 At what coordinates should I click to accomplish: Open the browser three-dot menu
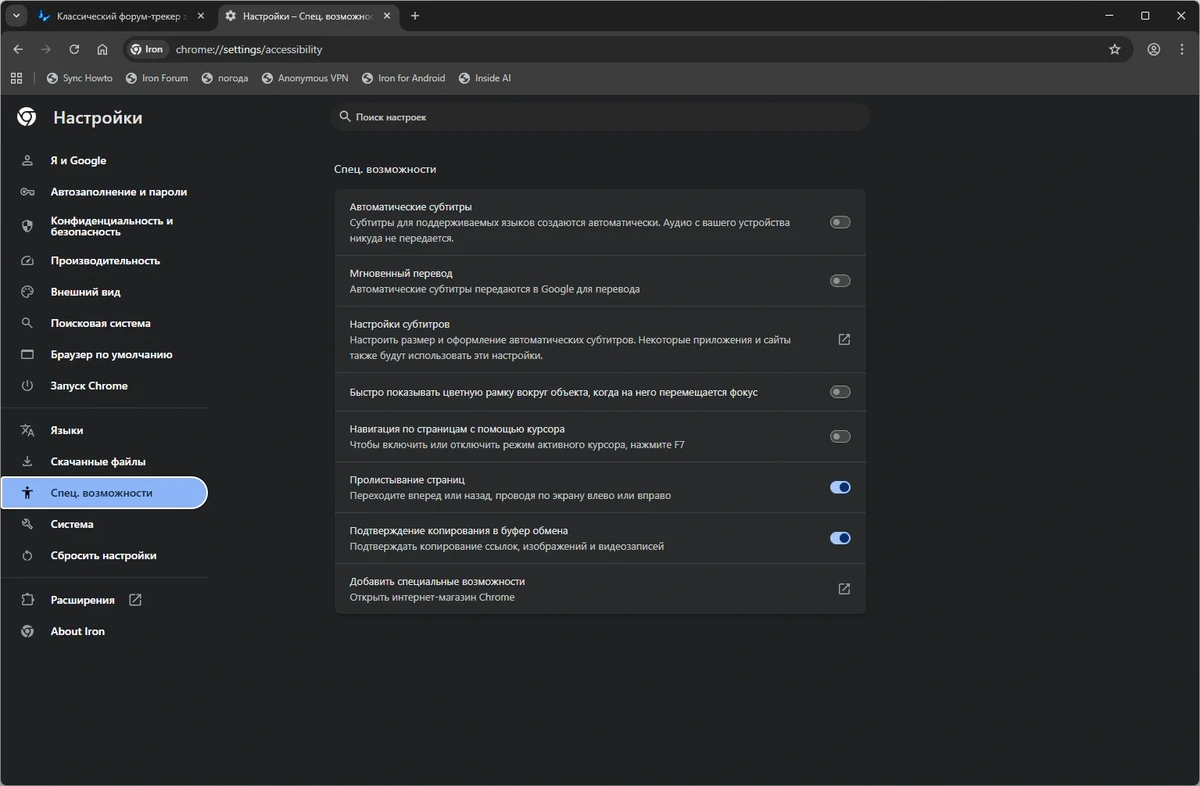1182,49
